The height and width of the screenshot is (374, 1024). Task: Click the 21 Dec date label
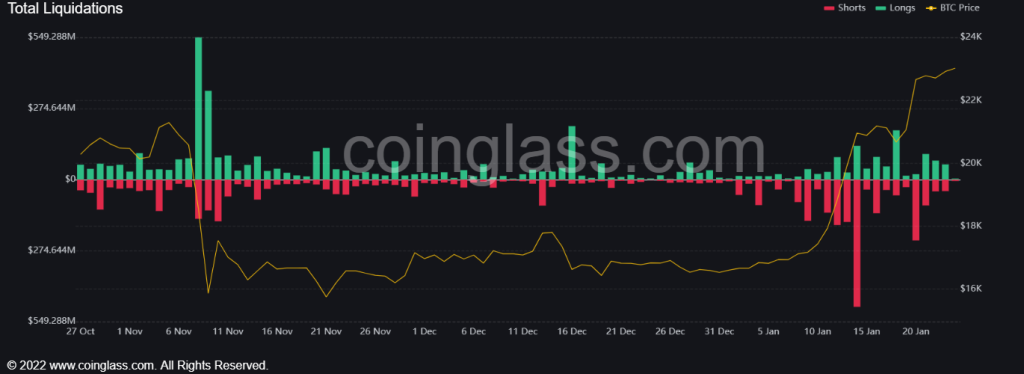click(x=620, y=332)
